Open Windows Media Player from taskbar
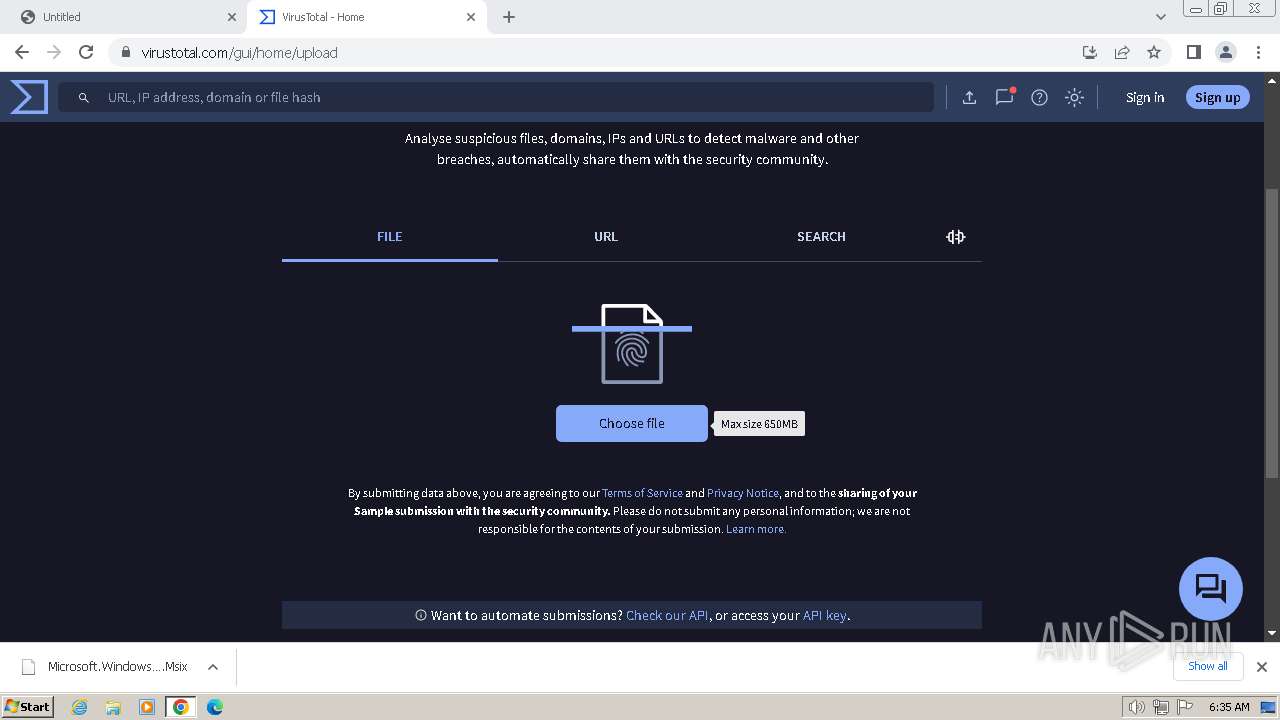 [147, 707]
